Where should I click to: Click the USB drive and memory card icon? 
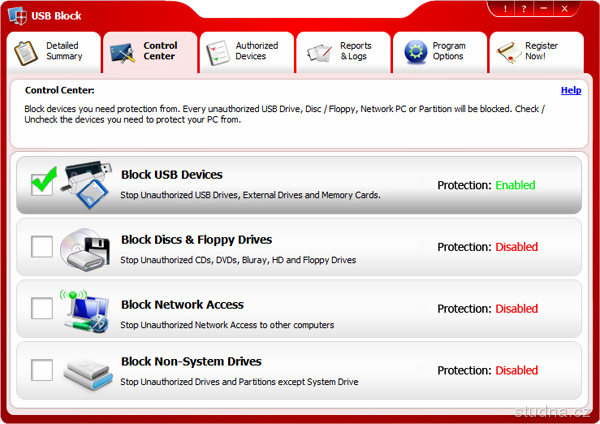click(86, 185)
